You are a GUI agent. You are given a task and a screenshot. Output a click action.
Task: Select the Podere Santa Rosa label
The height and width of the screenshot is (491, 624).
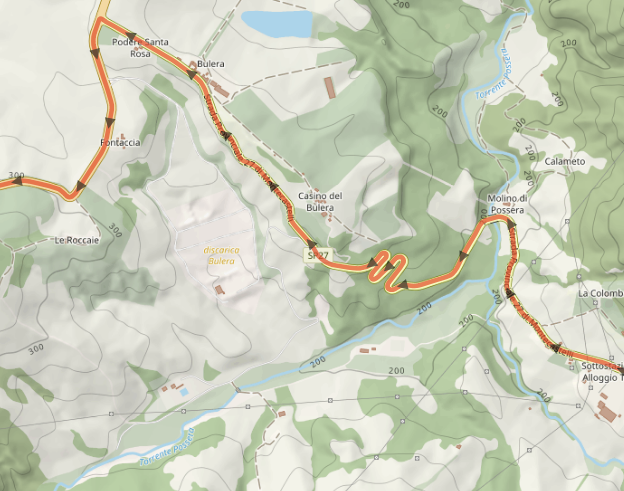coord(140,48)
